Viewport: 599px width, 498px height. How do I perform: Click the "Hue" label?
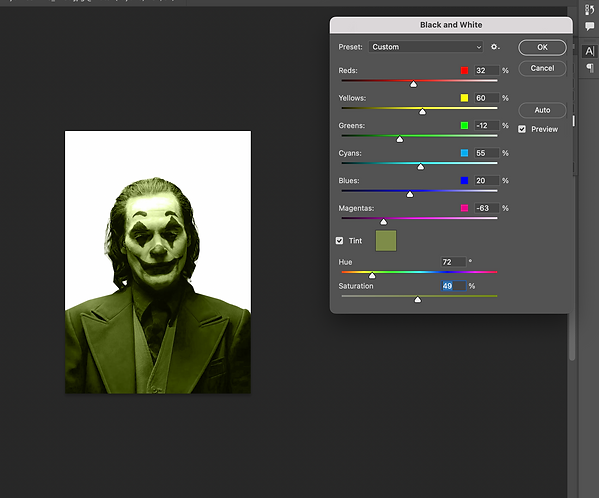345,262
